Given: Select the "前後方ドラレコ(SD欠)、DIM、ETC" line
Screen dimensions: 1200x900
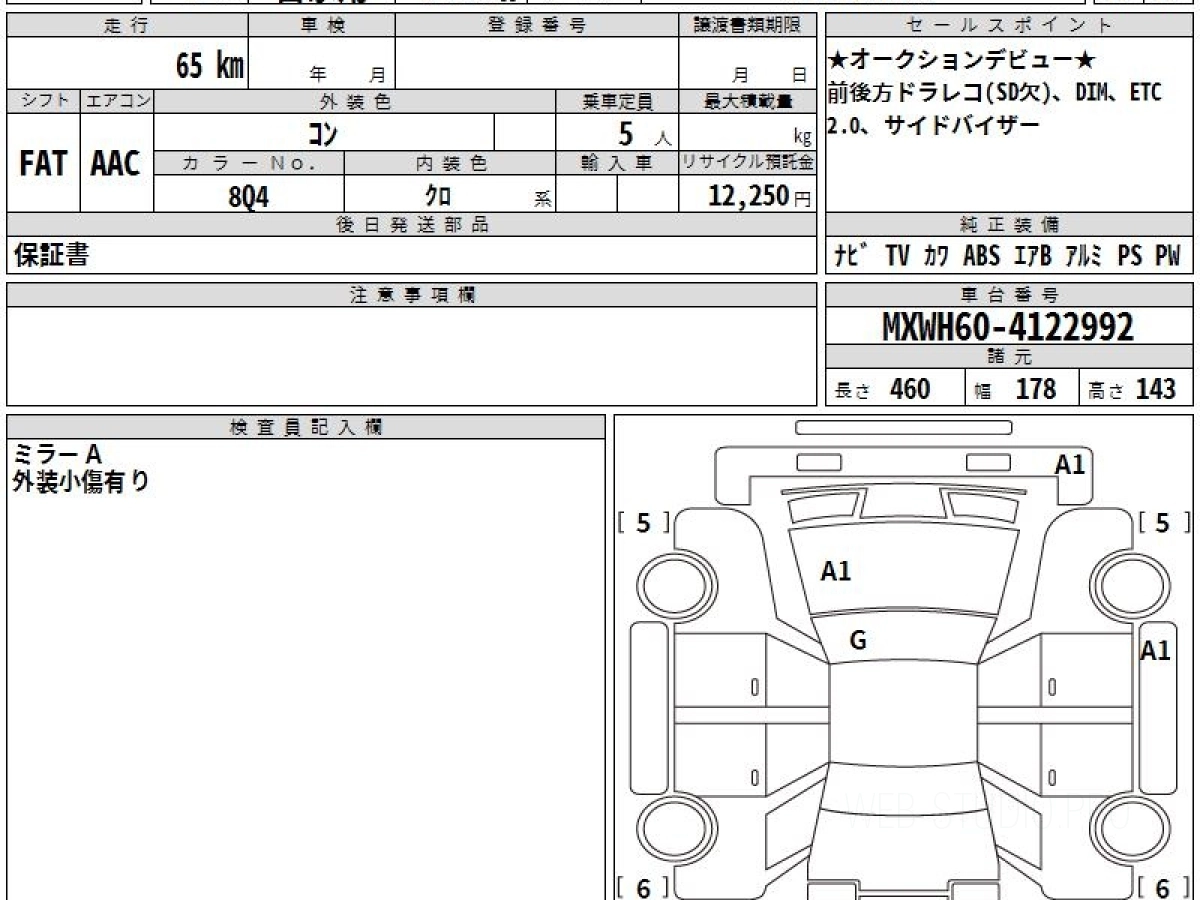Looking at the screenshot, I should coord(996,93).
